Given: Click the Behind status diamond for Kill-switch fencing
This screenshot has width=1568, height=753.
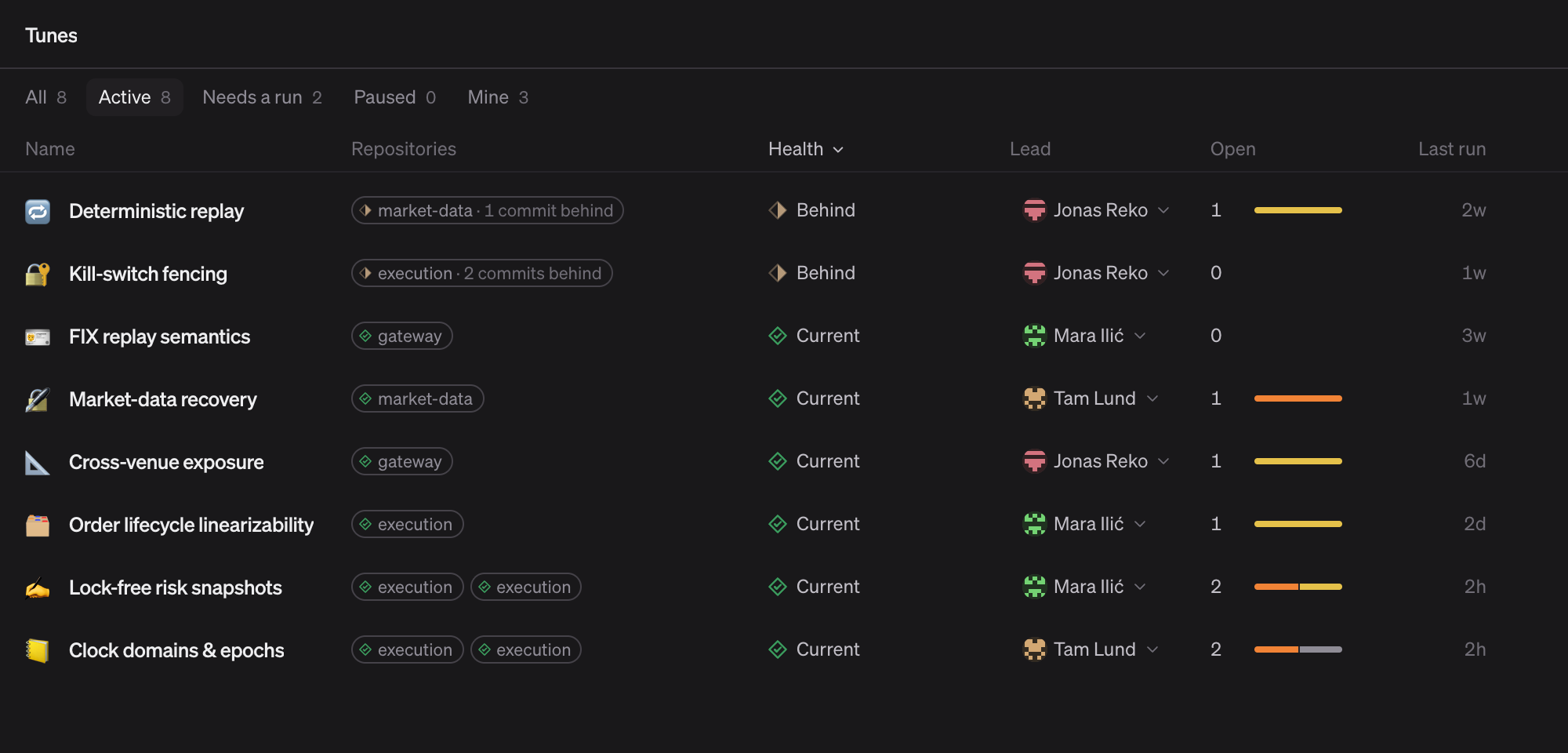Looking at the screenshot, I should (x=778, y=273).
